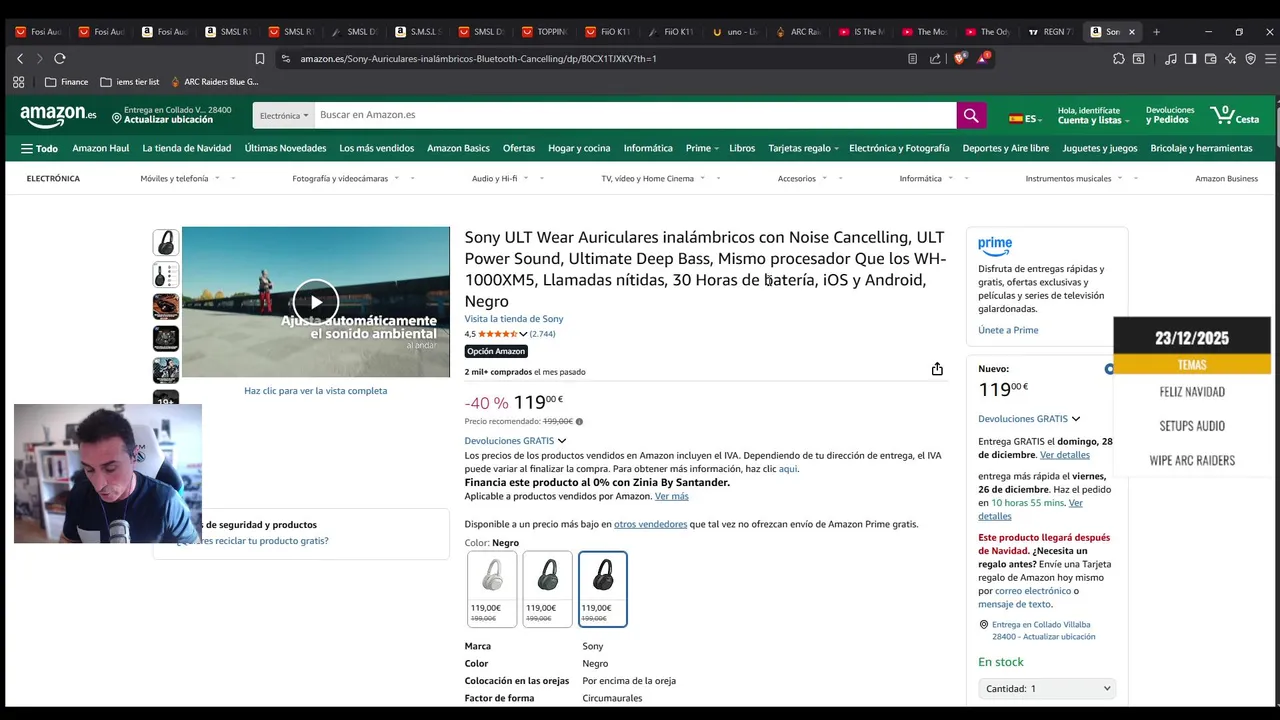The image size is (1280, 720).
Task: Open Amazon Basics nav item
Action: pos(458,148)
